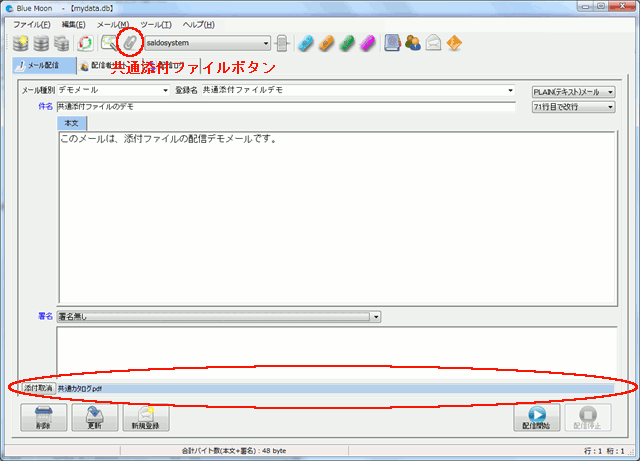Open the ツール(T) menu

tap(155, 24)
